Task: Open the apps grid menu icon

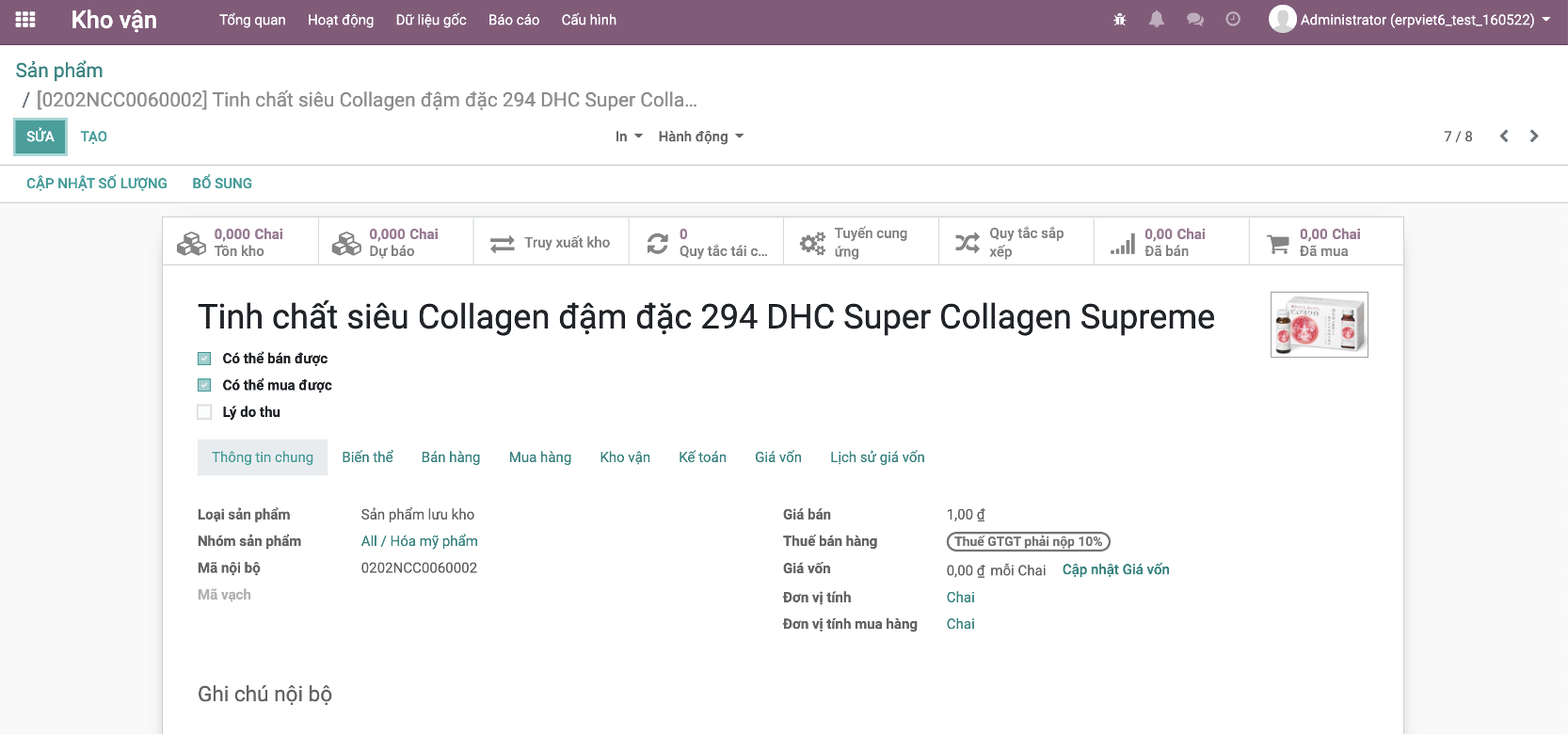Action: (25, 20)
